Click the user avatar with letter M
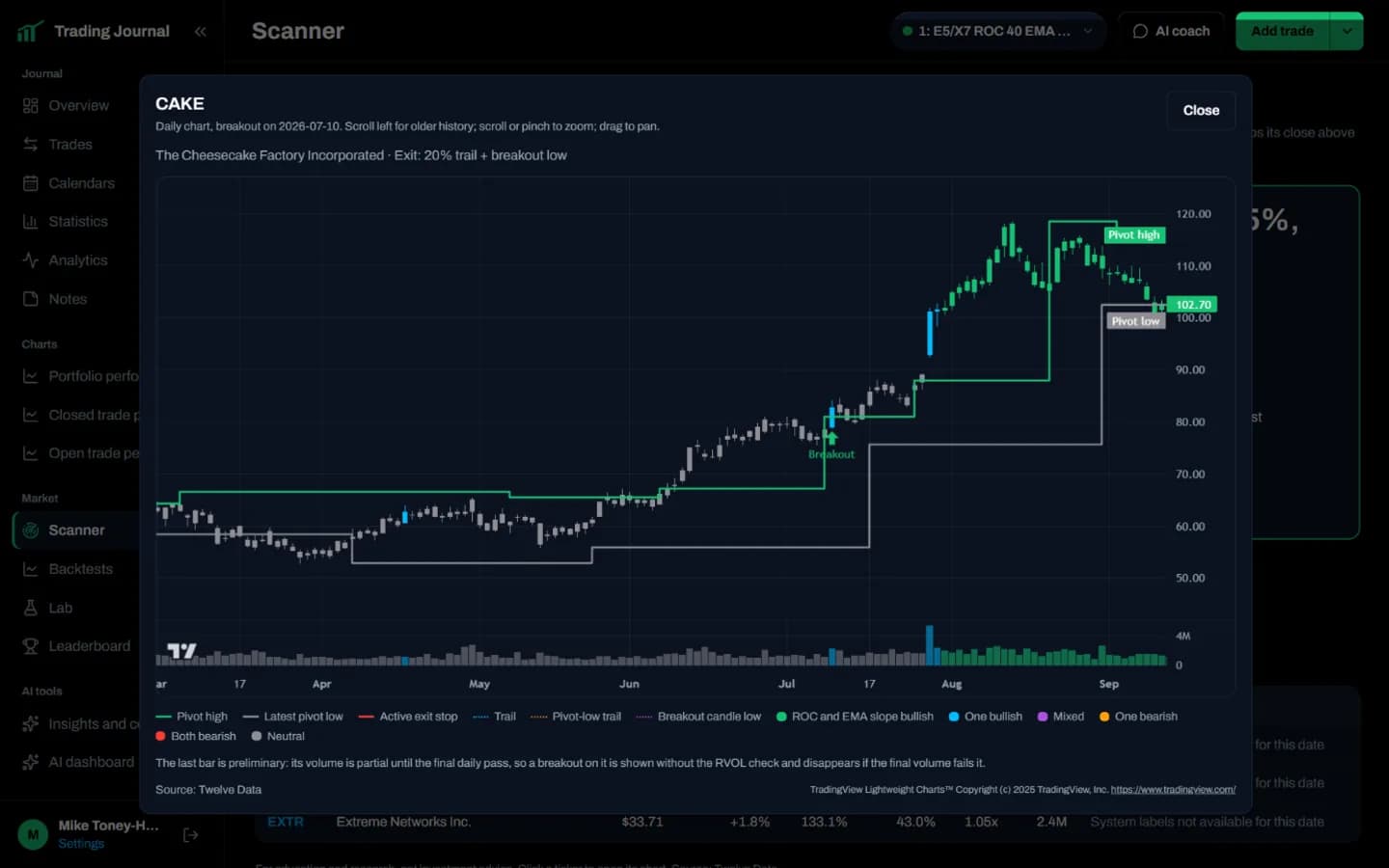1389x868 pixels. (x=33, y=834)
